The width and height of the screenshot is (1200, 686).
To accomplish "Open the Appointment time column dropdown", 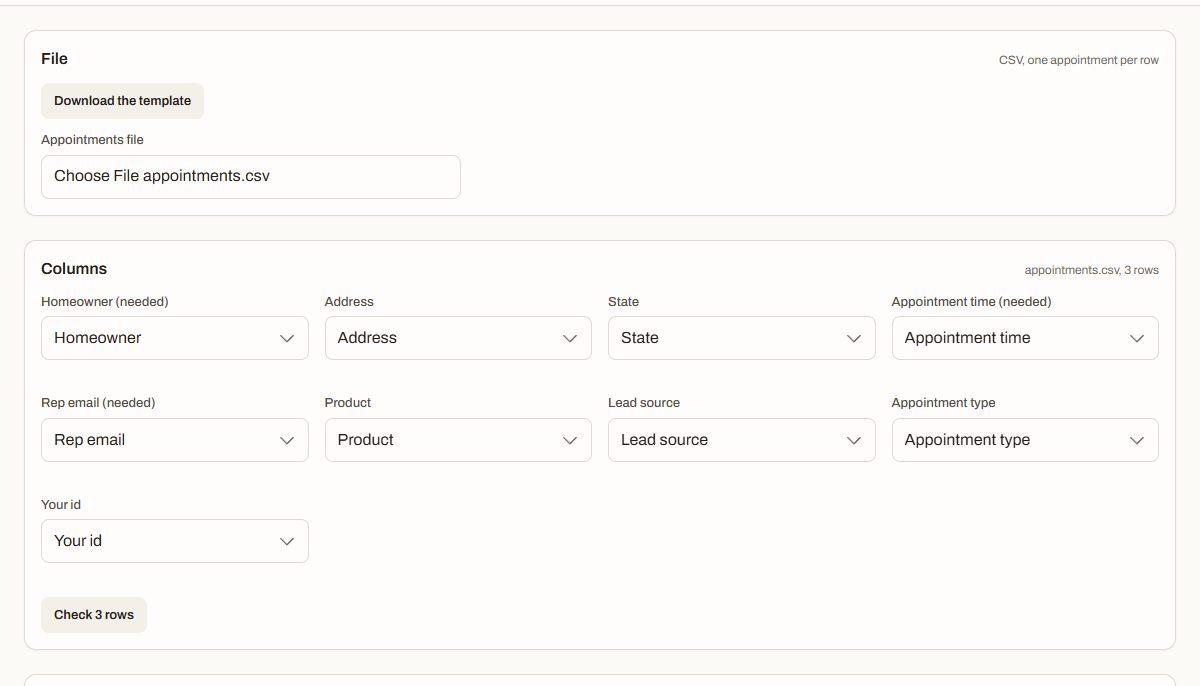I will tap(1025, 338).
